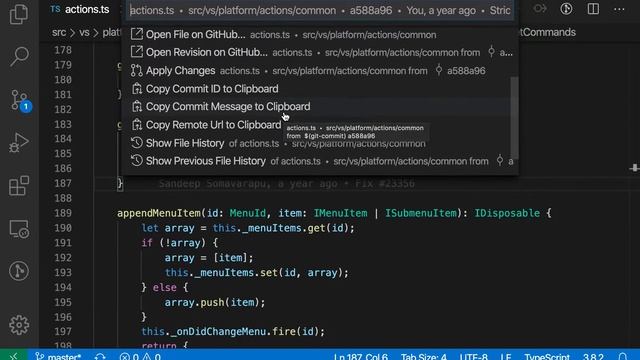Click the open changes arrow icon in title bar

(540, 9)
